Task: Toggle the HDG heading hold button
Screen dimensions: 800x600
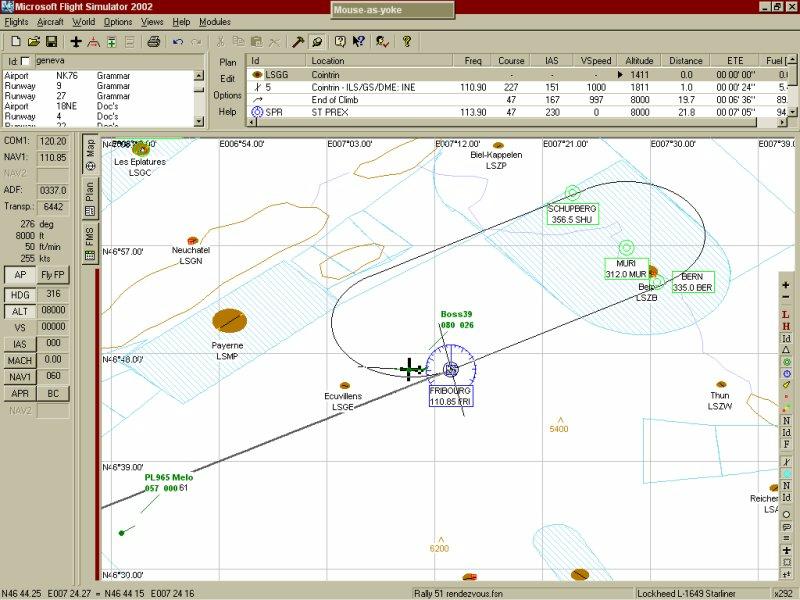Action: tap(19, 295)
